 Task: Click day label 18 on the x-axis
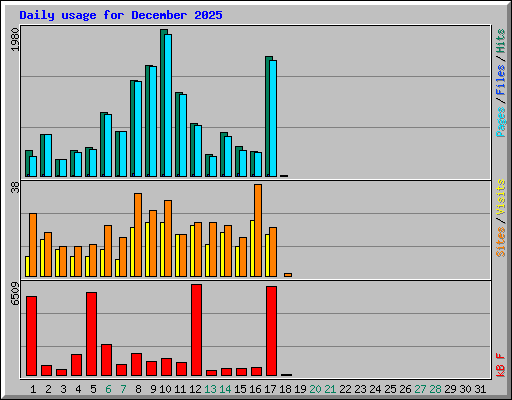[x=285, y=389]
